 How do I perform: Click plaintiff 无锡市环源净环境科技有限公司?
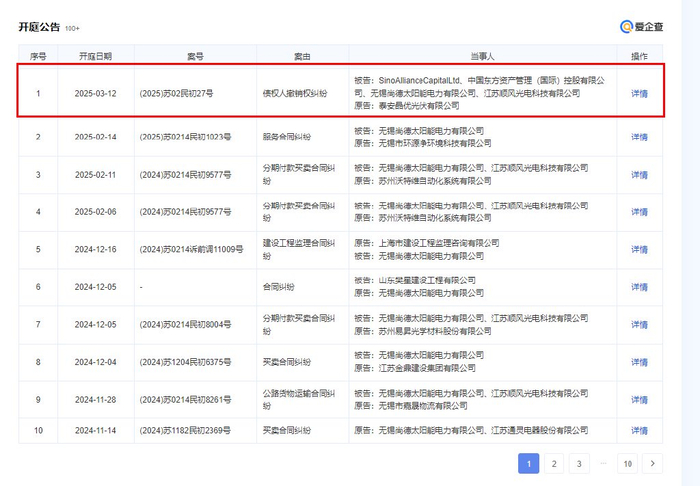point(435,143)
